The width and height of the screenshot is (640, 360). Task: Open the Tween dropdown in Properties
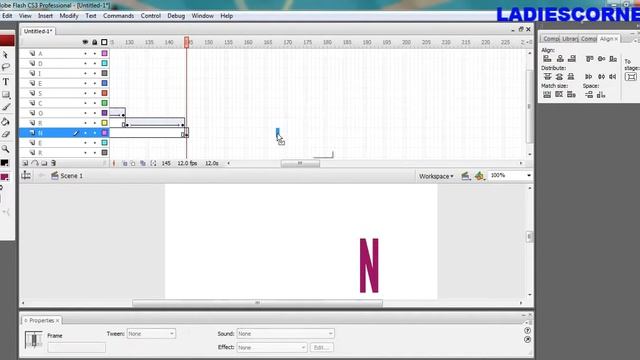pos(151,333)
